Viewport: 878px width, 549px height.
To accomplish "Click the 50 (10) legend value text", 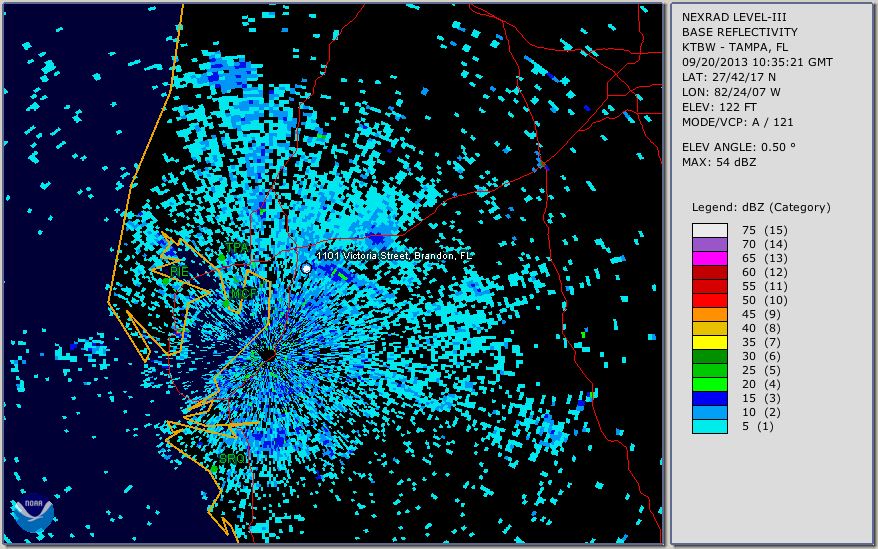I will click(x=764, y=300).
